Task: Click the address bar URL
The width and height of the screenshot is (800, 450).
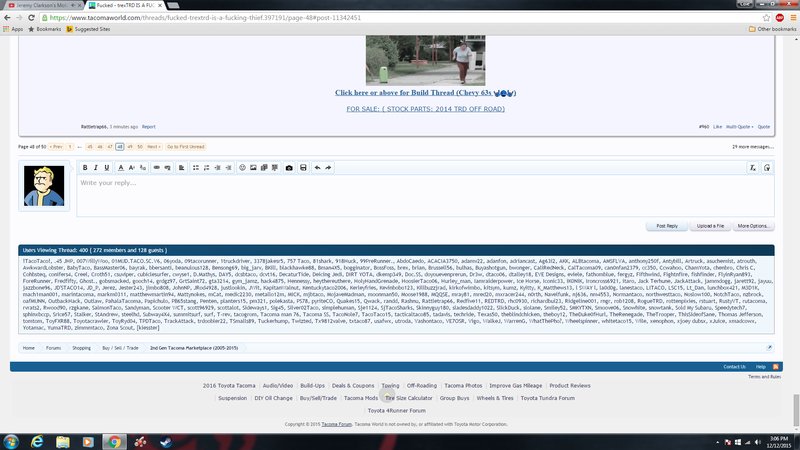Action: 205,17
